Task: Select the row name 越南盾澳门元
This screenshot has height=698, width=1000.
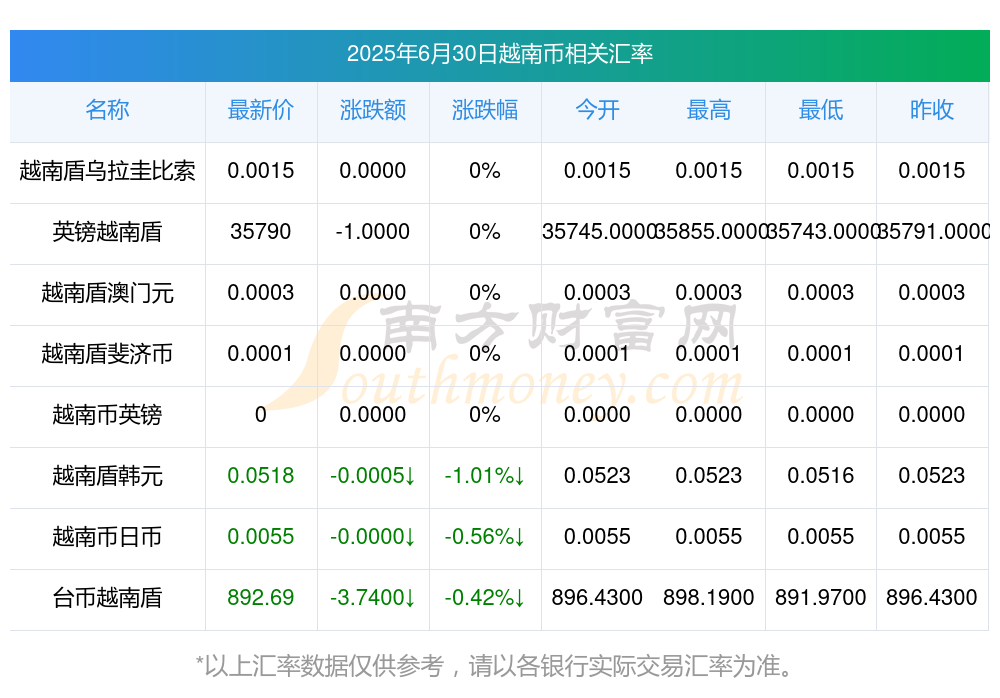Action: click(x=107, y=293)
